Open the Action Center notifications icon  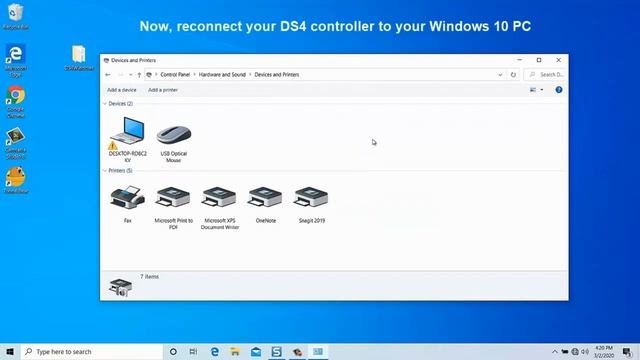click(627, 351)
